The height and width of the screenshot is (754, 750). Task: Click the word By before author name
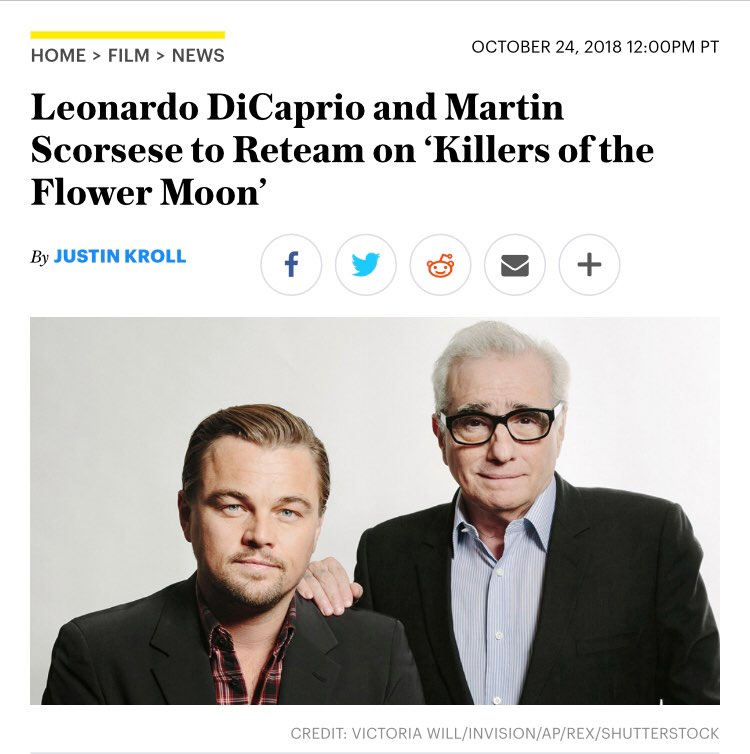coord(39,257)
